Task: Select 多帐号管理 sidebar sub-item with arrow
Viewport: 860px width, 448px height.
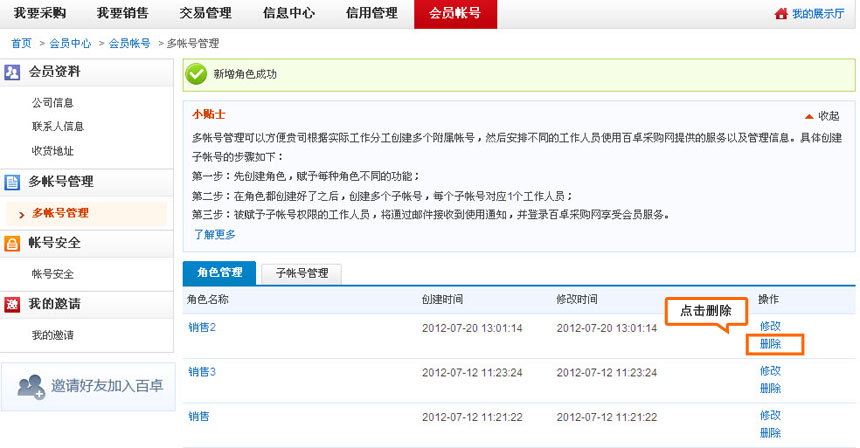Action: 60,213
